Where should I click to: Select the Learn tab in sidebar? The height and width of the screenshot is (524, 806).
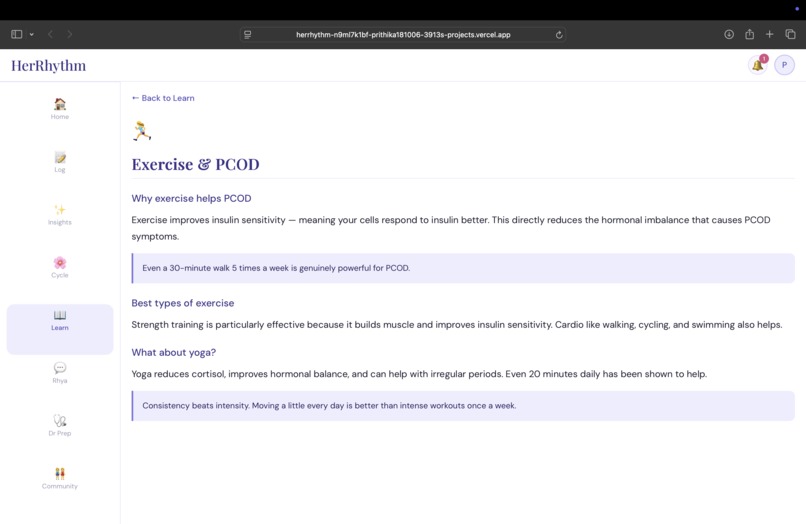(x=60, y=329)
